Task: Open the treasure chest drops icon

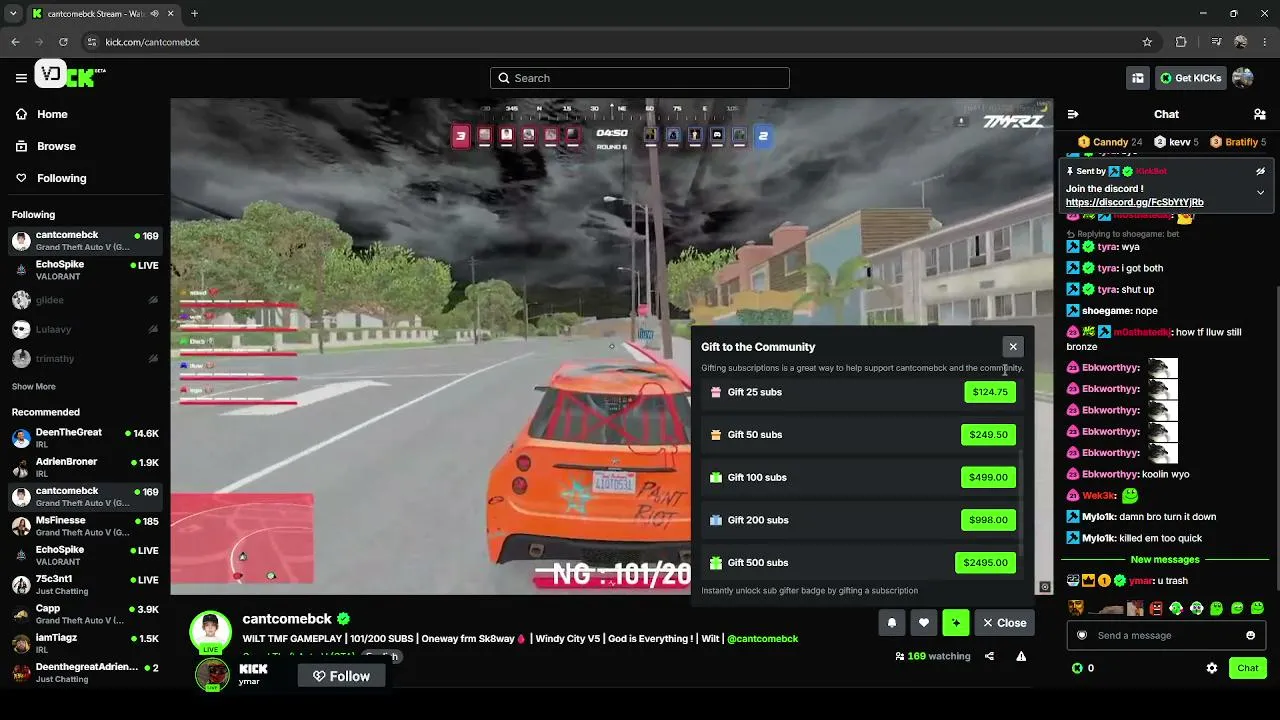Action: pyautogui.click(x=1138, y=78)
